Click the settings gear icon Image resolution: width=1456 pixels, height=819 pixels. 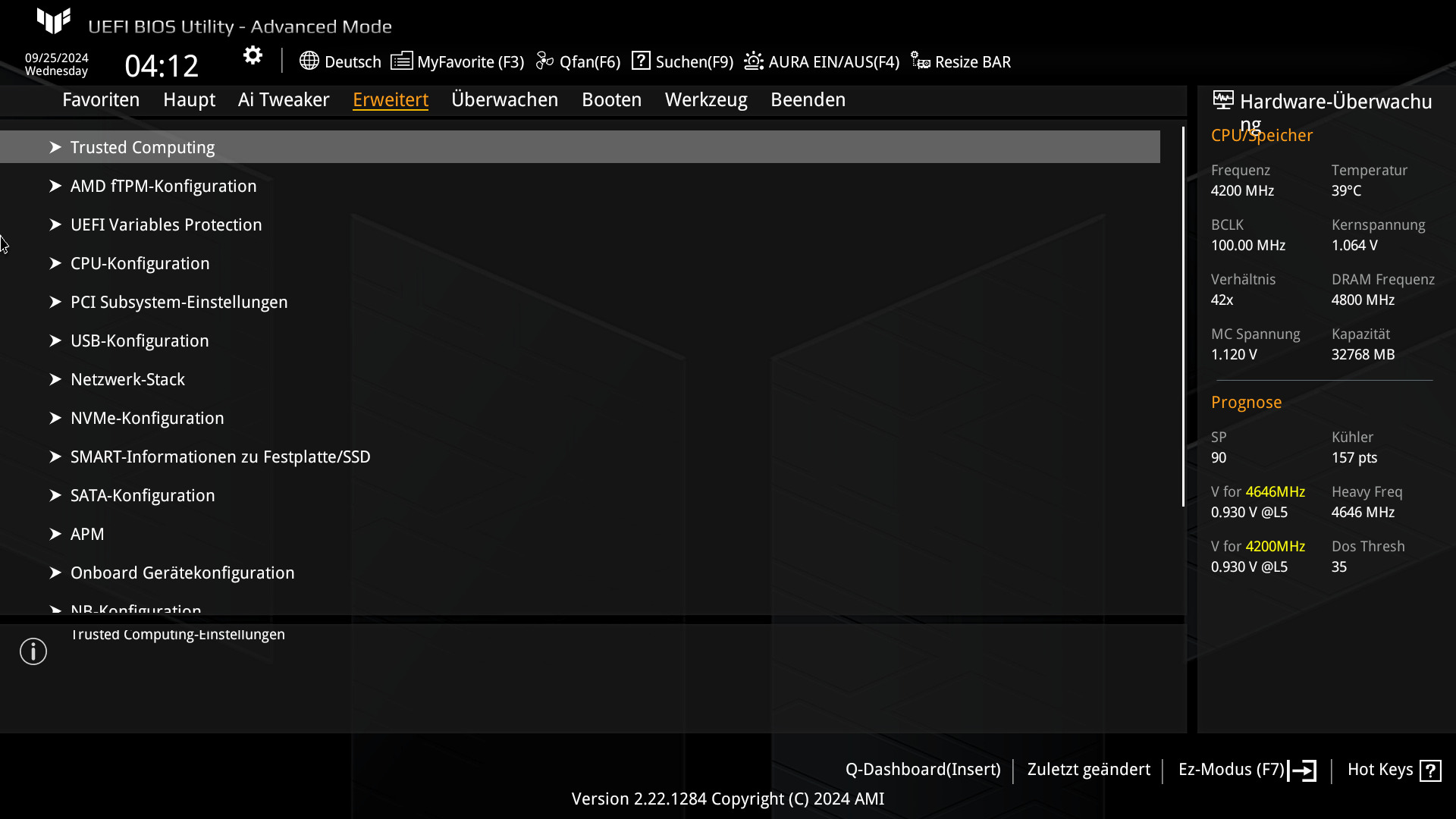pyautogui.click(x=253, y=55)
